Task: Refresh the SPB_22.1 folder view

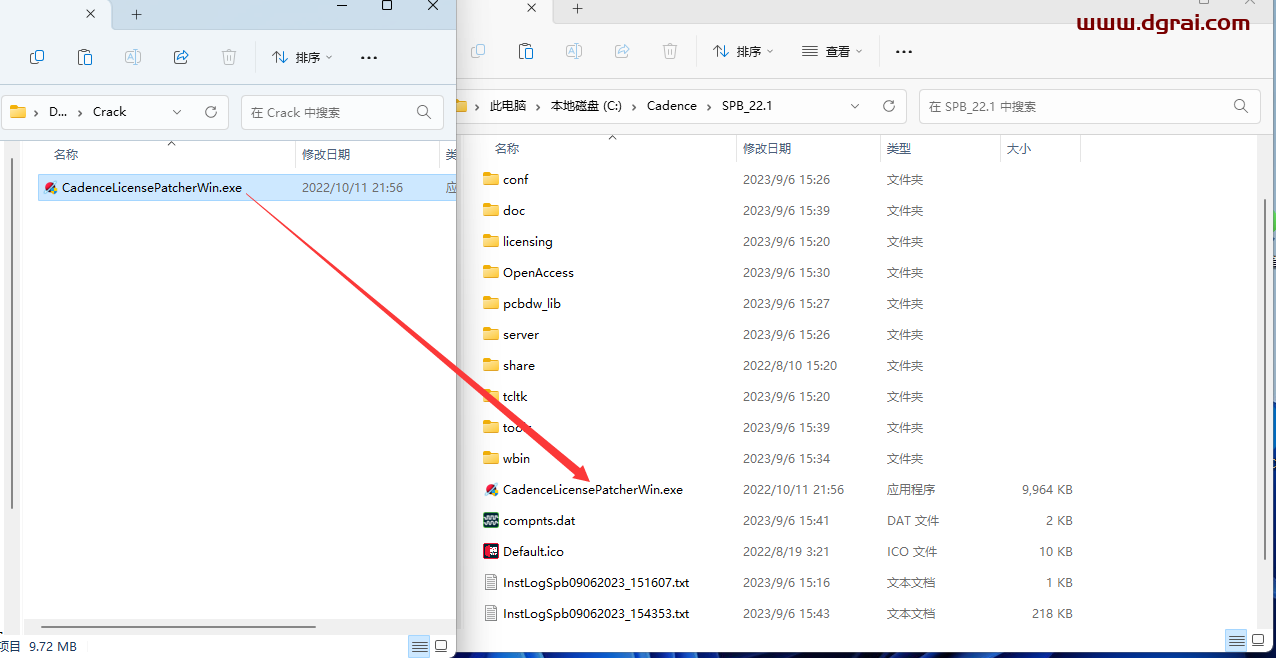Action: pyautogui.click(x=888, y=106)
